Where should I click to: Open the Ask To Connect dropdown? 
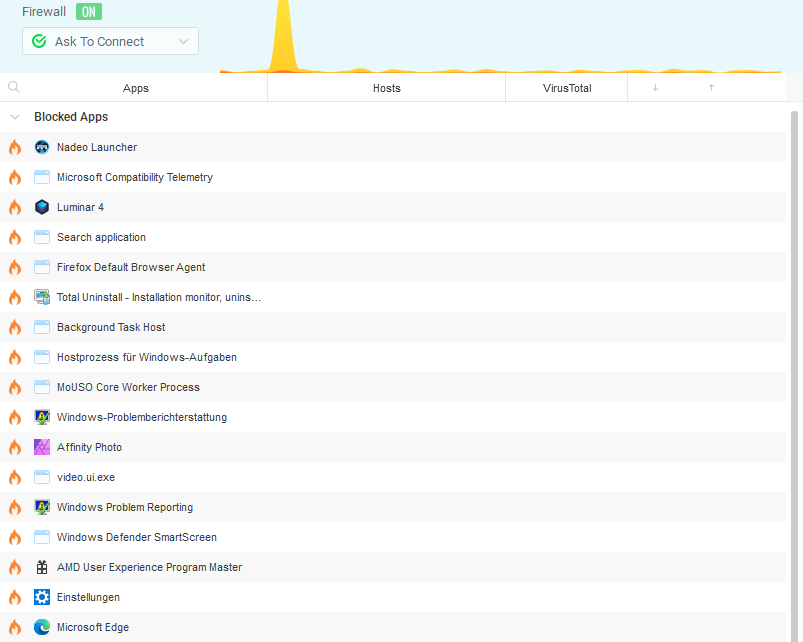(x=110, y=41)
